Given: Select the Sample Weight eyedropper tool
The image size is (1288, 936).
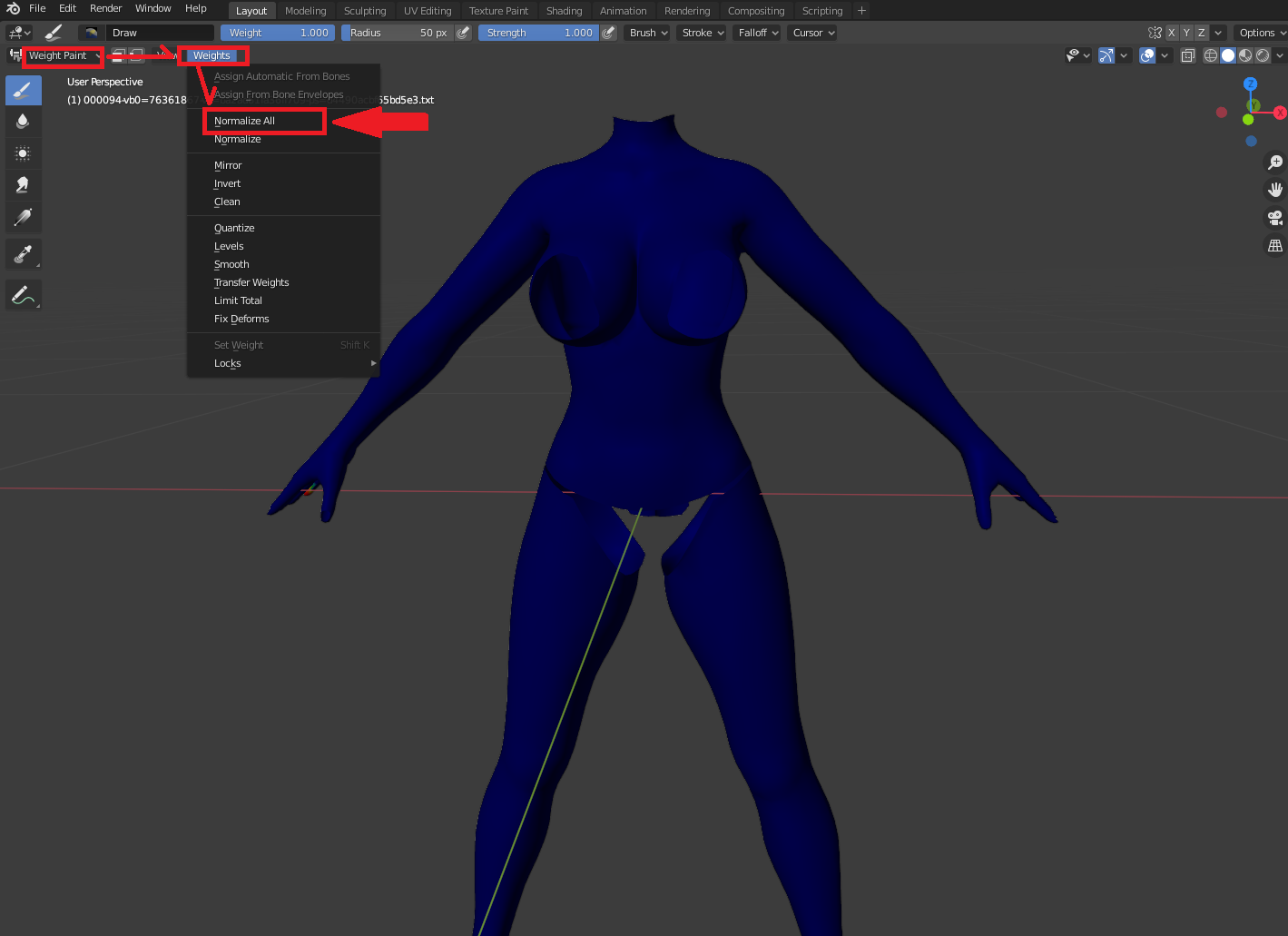Looking at the screenshot, I should (23, 254).
